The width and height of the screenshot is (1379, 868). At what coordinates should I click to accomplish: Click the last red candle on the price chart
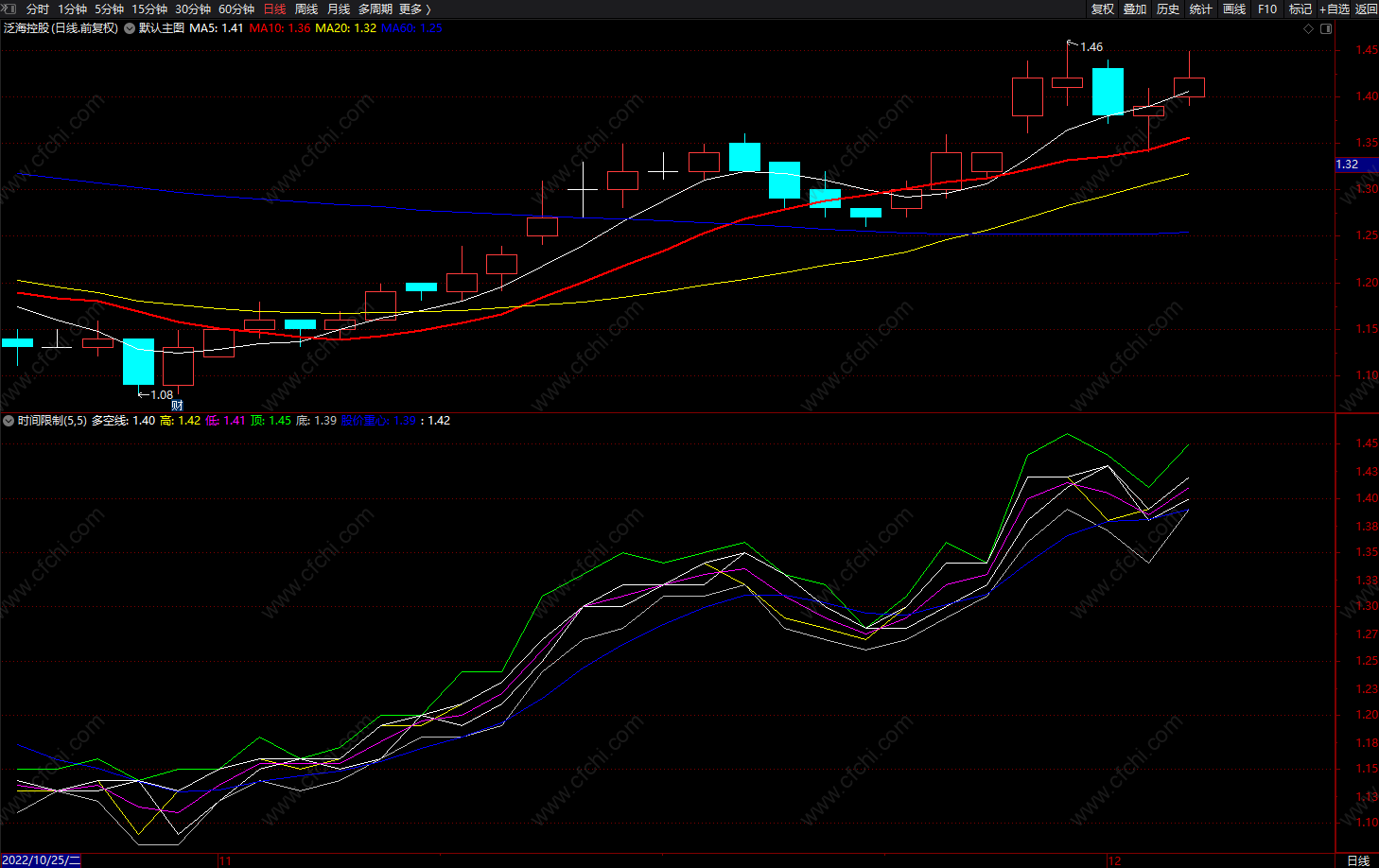(1189, 87)
